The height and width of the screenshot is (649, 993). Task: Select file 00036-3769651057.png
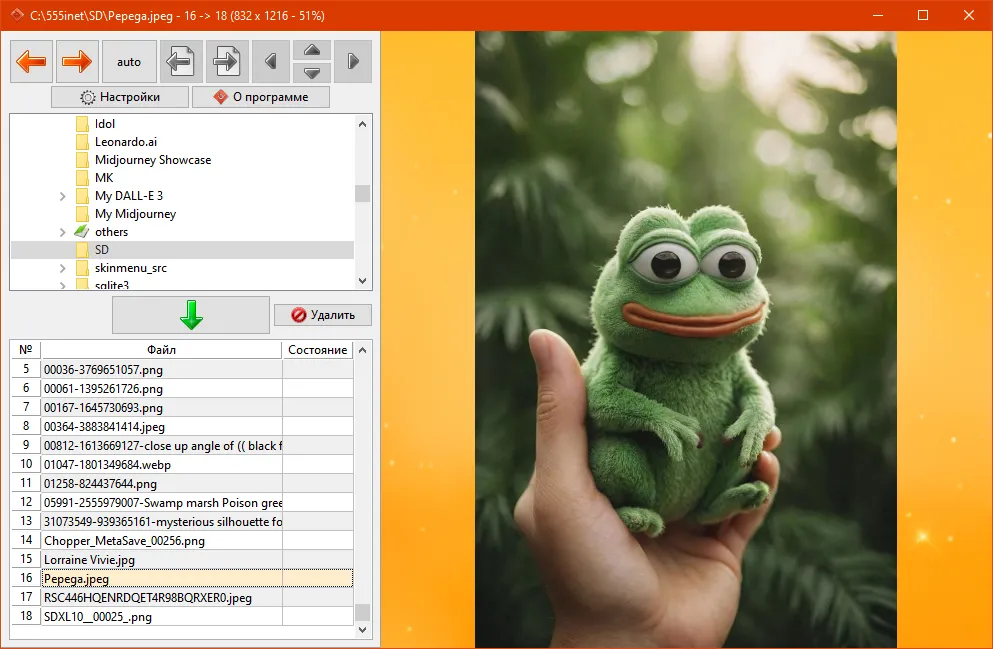(x=161, y=370)
